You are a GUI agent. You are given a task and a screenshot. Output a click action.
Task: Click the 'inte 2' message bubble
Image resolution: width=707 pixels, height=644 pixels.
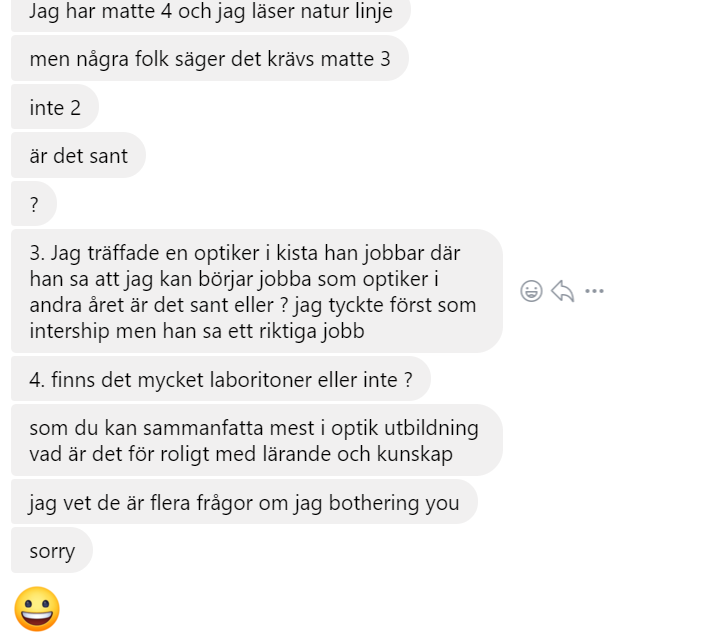coord(55,107)
